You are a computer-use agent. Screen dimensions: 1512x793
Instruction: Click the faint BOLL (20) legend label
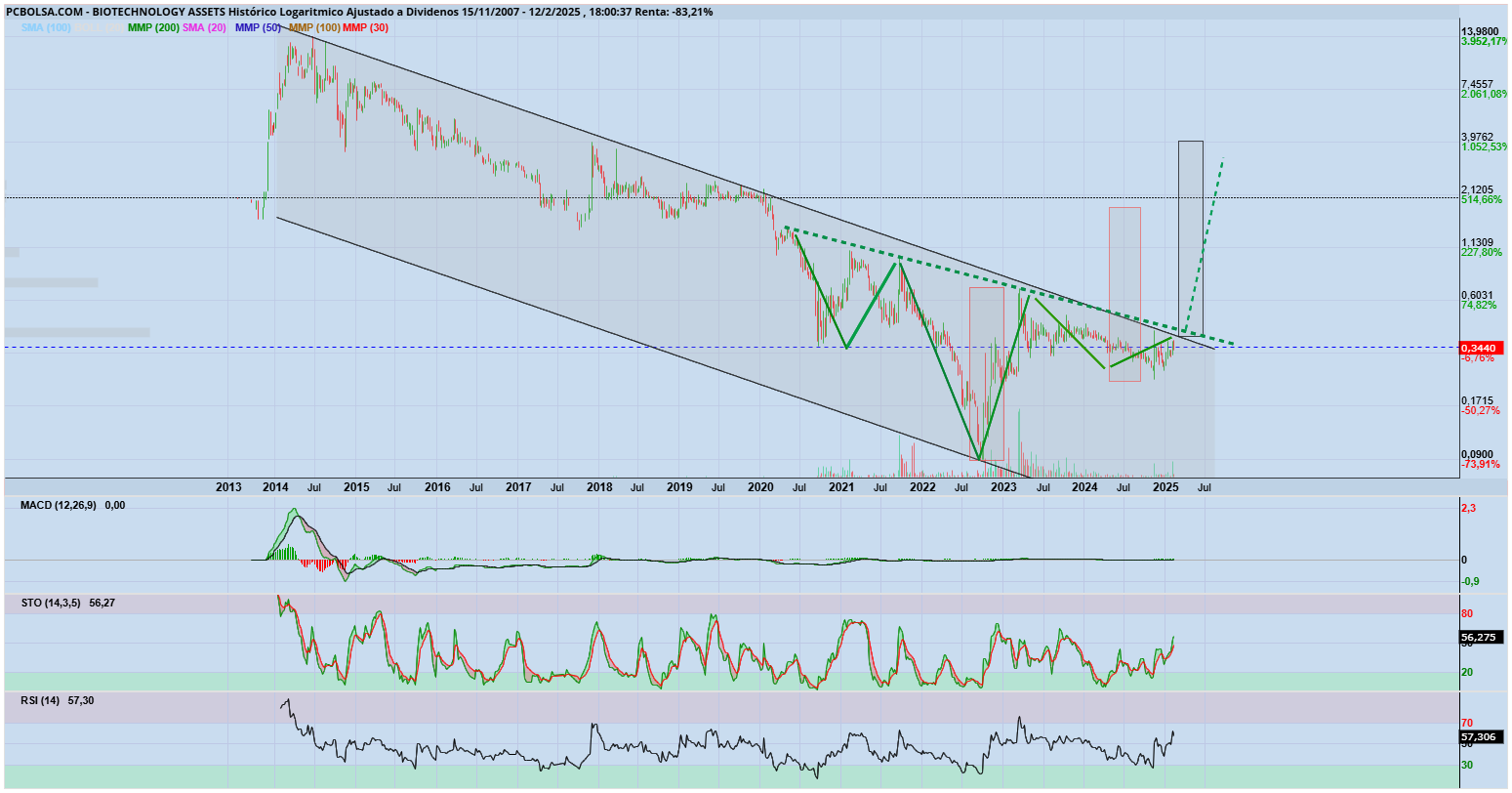[99, 27]
